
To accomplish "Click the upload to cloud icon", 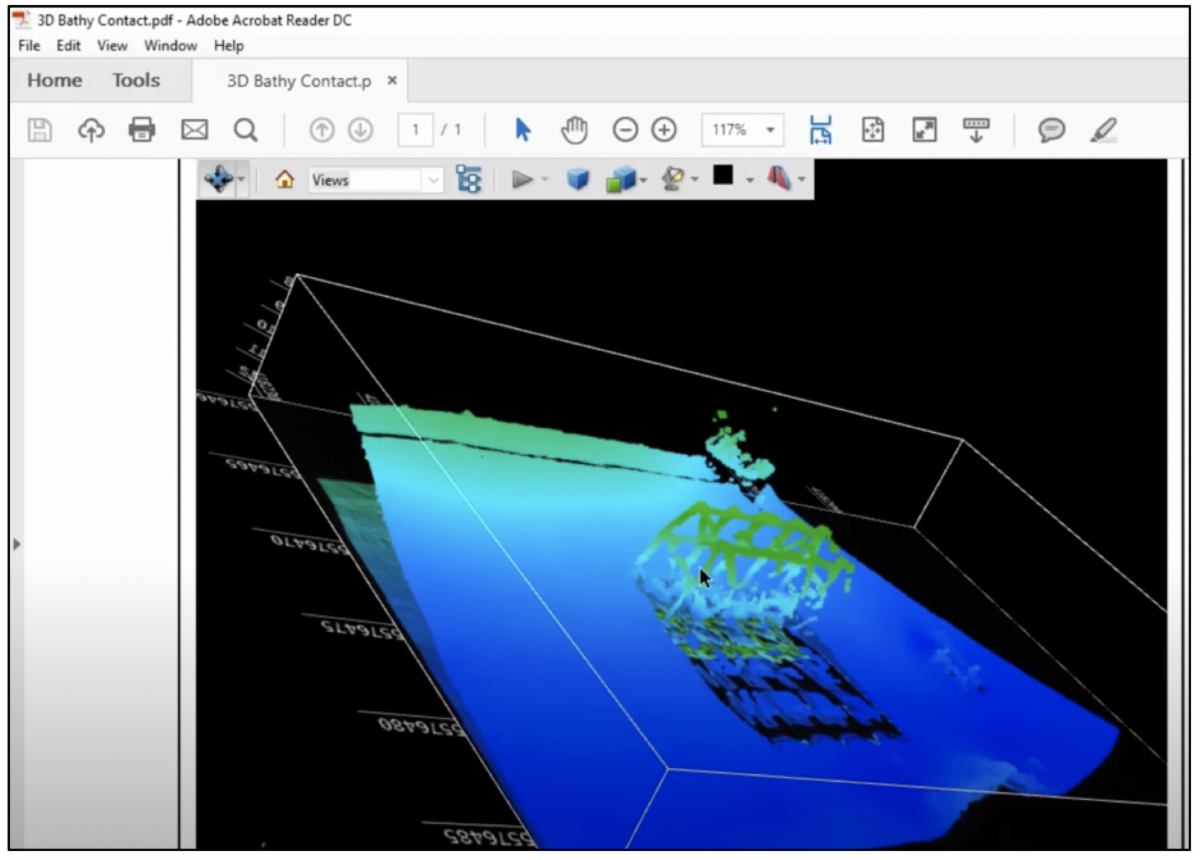I will pyautogui.click(x=91, y=130).
